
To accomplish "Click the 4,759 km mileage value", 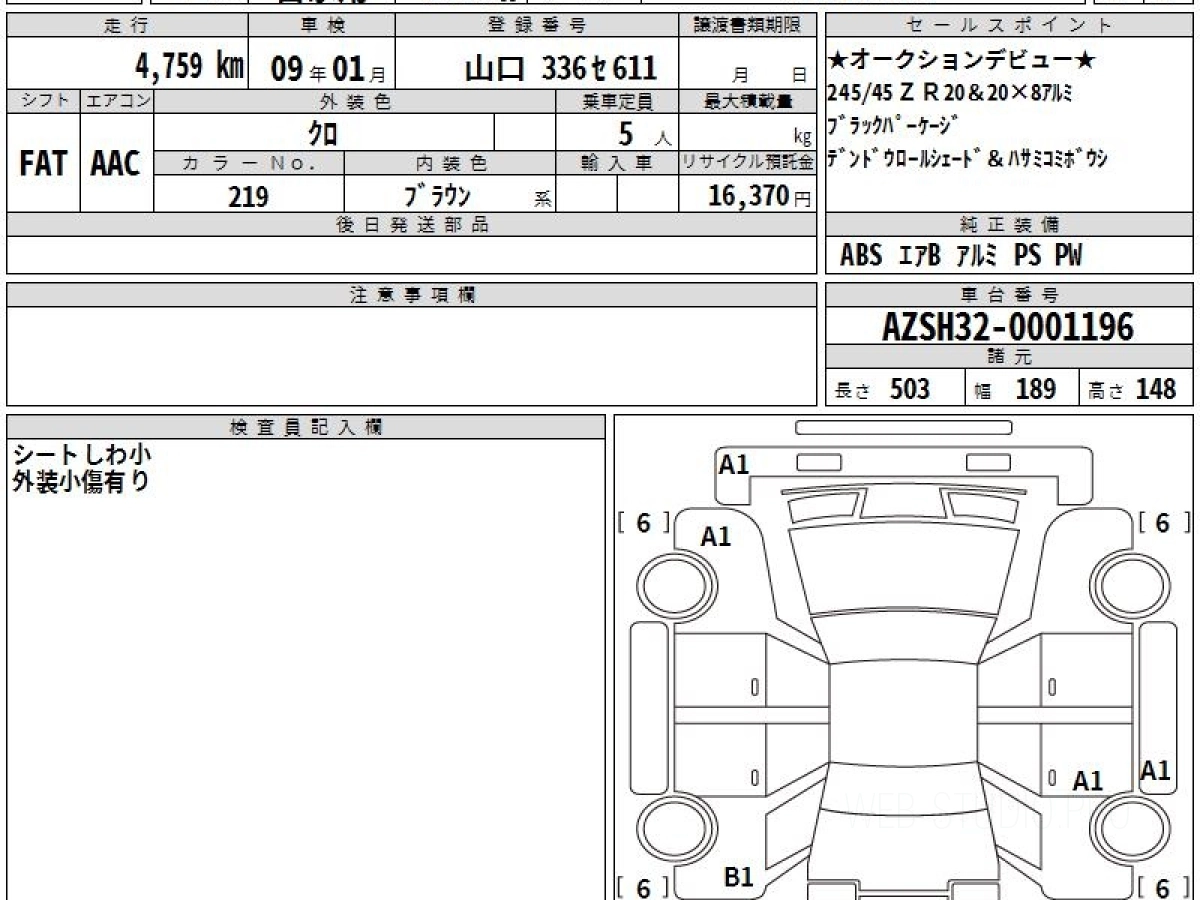I will coord(190,67).
